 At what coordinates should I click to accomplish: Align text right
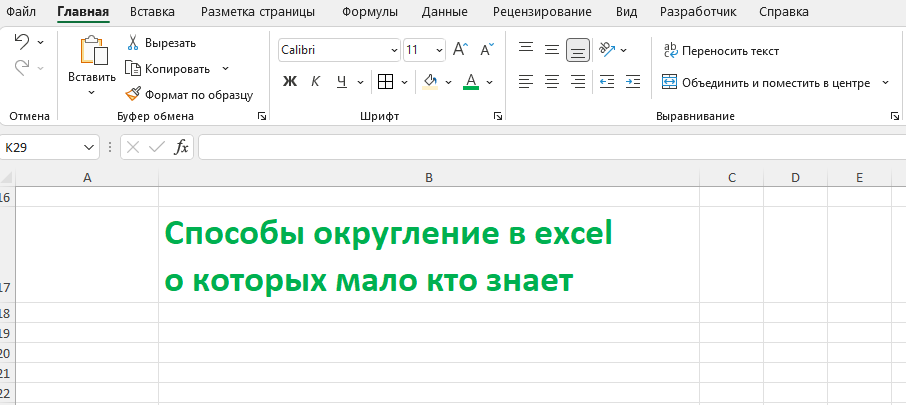click(x=578, y=82)
